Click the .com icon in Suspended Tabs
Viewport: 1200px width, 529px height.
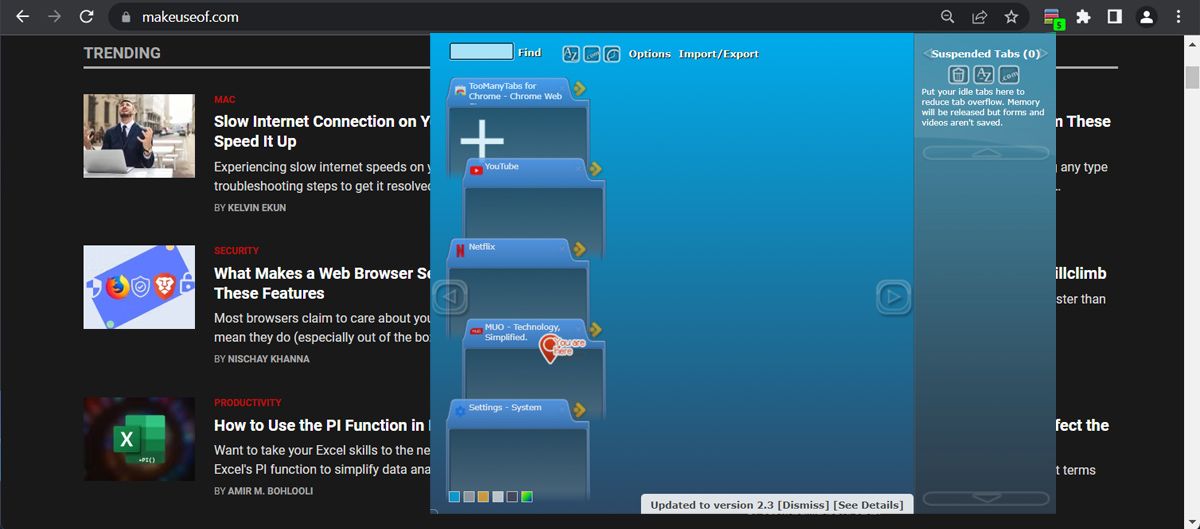(1009, 75)
